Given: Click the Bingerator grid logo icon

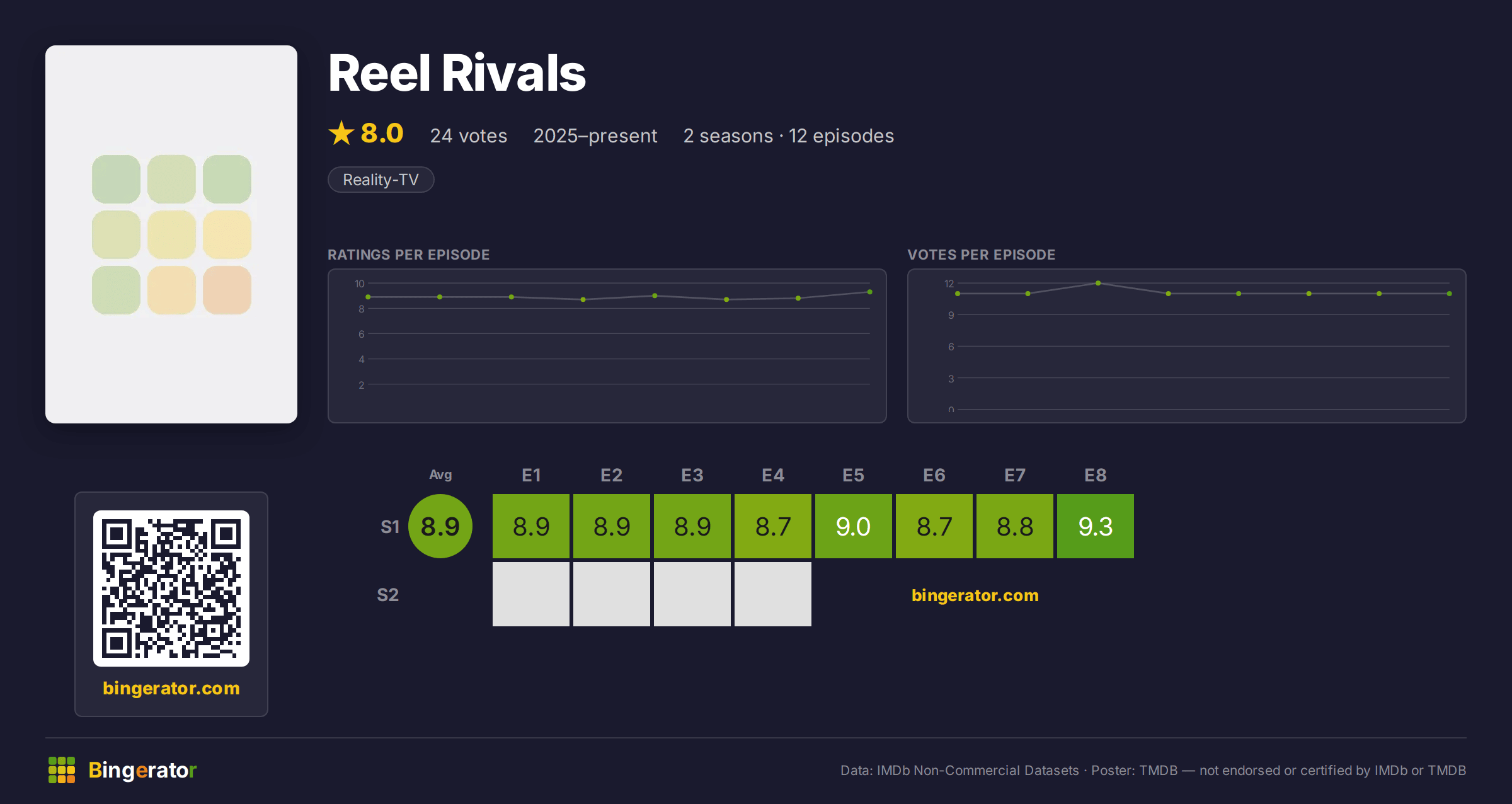Looking at the screenshot, I should 62,770.
